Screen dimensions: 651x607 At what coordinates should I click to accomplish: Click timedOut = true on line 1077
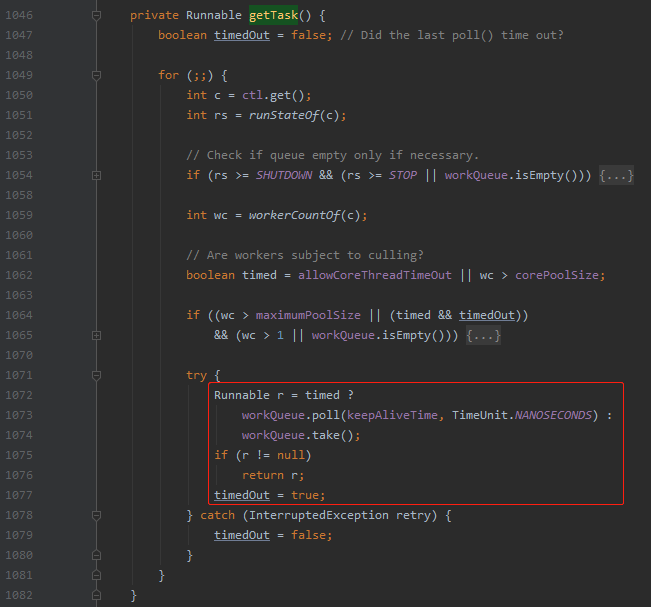(269, 495)
